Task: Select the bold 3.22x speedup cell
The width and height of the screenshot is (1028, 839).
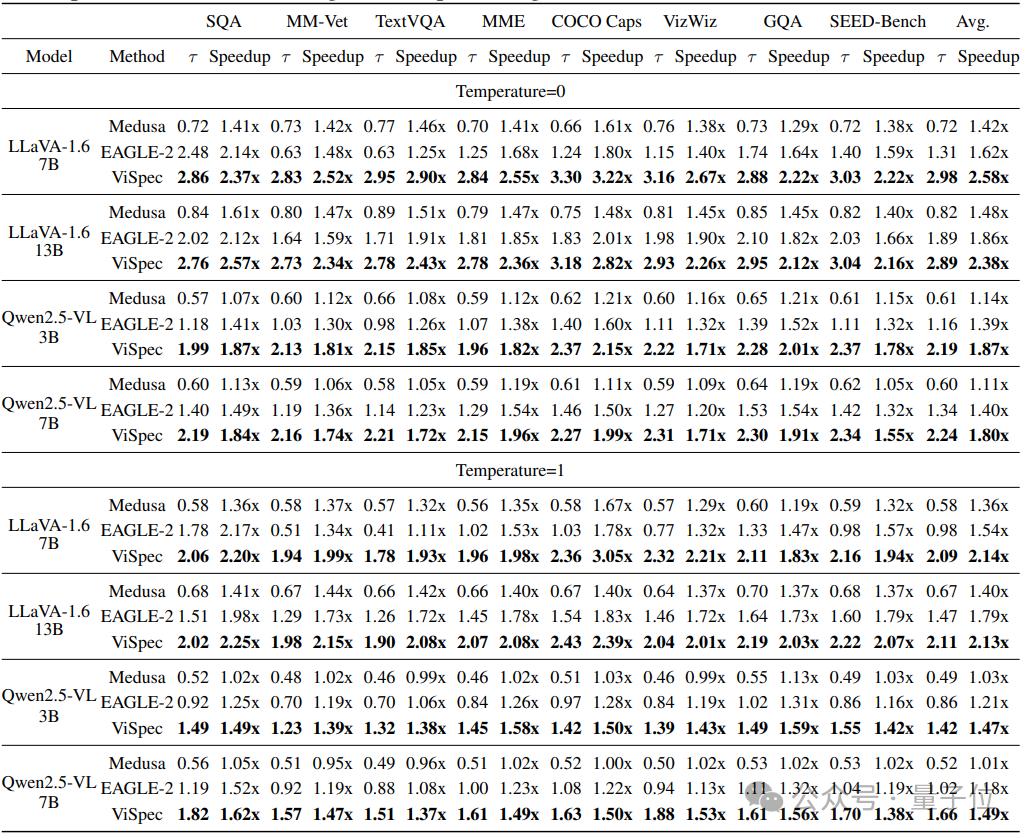Action: click(x=612, y=178)
